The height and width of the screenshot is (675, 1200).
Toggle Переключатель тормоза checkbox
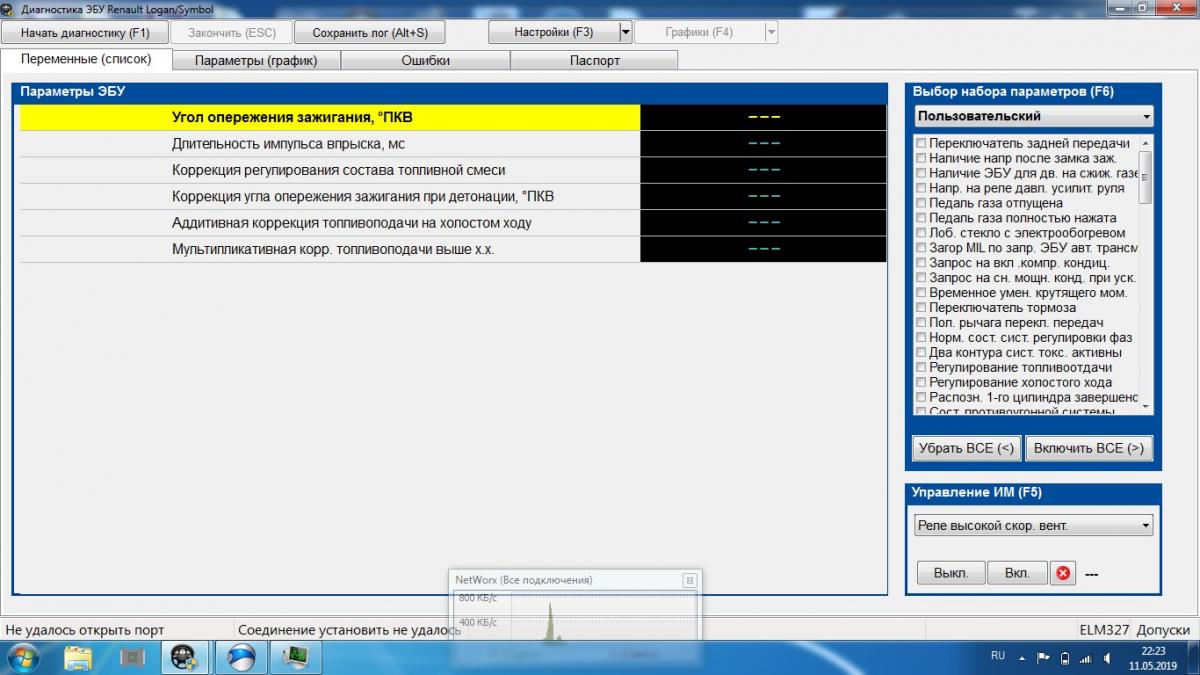(922, 308)
